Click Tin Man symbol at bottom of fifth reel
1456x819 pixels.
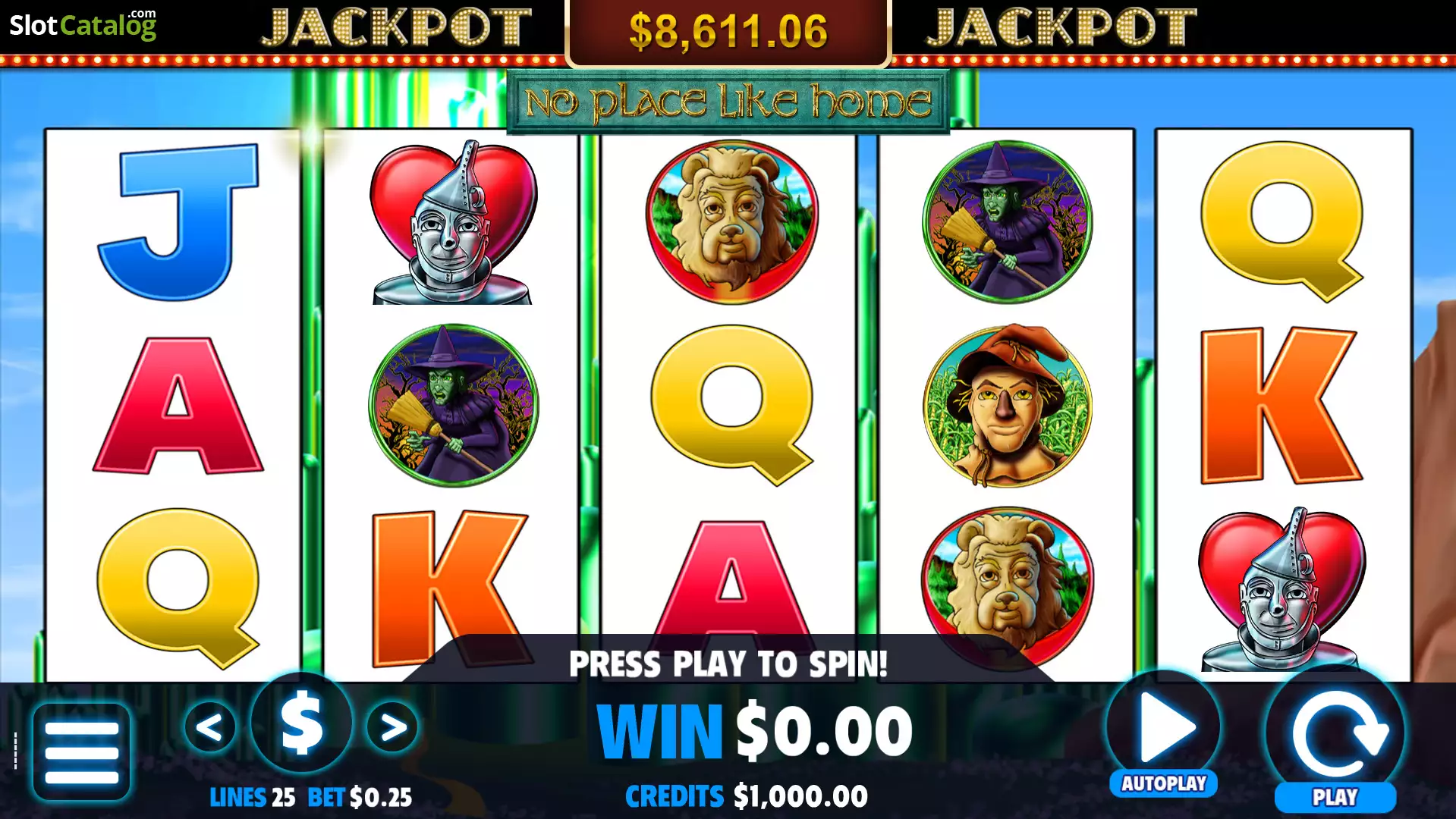[x=1281, y=590]
